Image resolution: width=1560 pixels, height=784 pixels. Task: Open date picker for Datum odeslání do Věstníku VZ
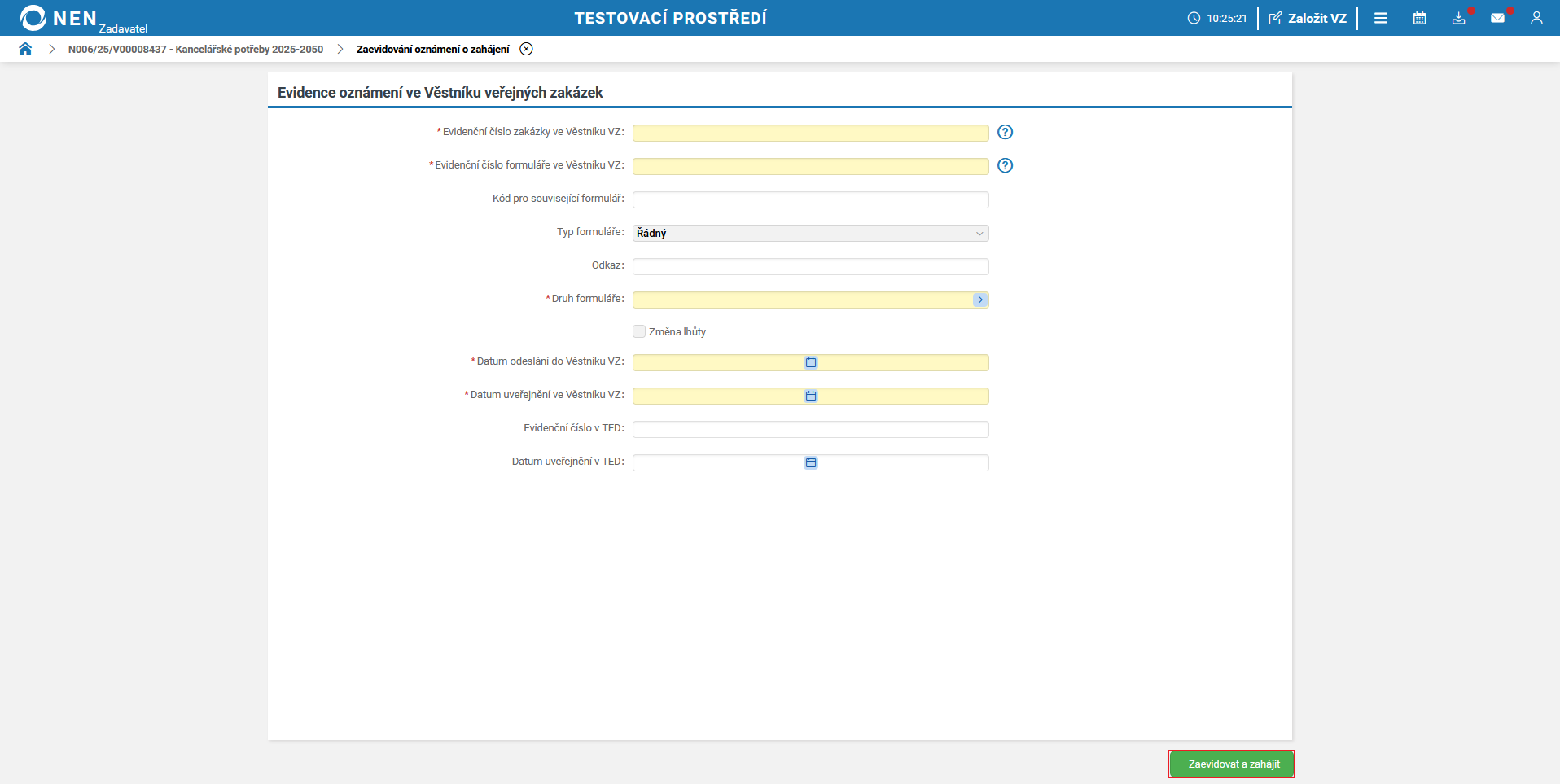[x=810, y=363]
